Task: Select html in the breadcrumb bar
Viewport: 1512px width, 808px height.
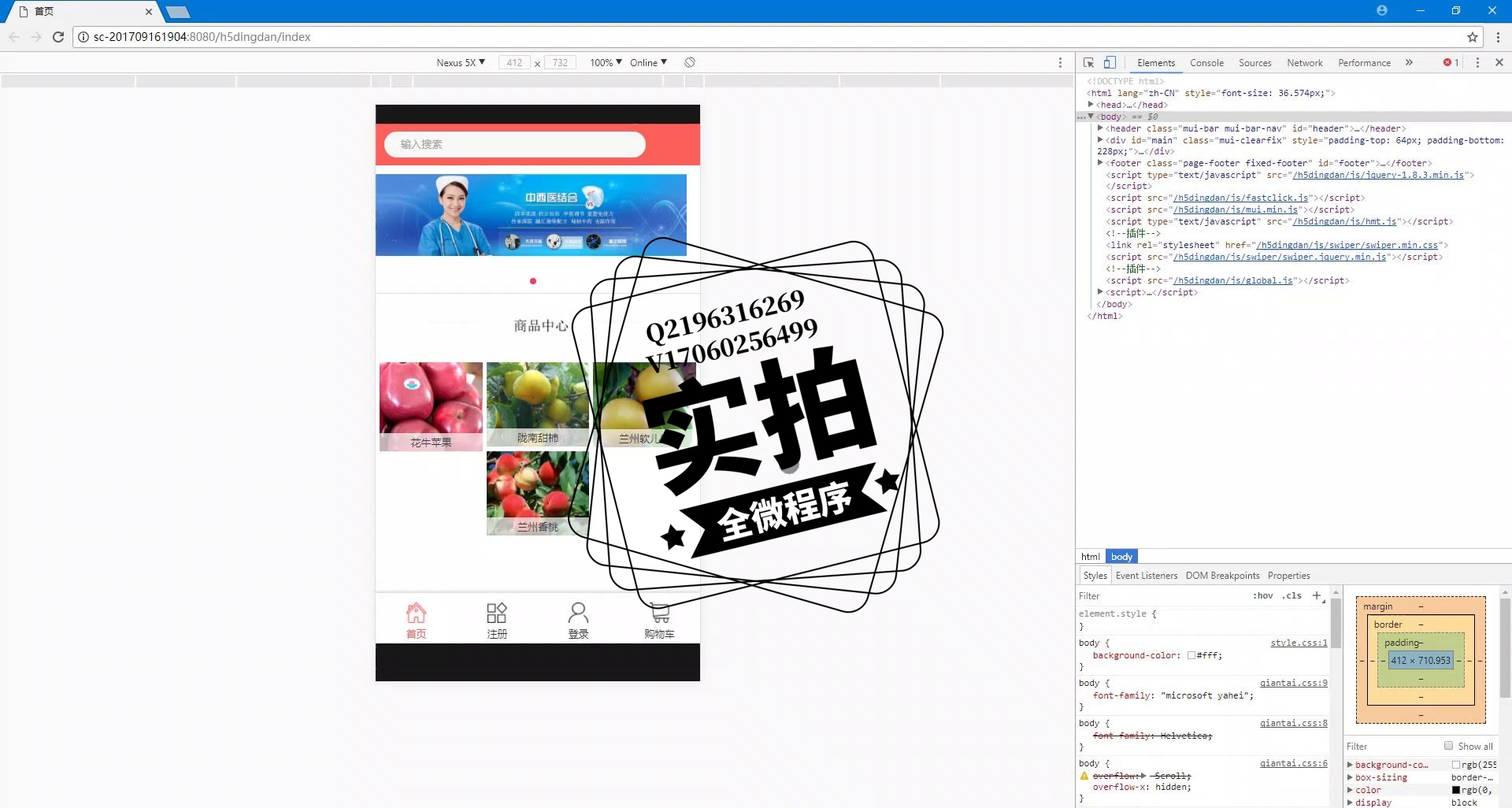Action: [x=1090, y=556]
